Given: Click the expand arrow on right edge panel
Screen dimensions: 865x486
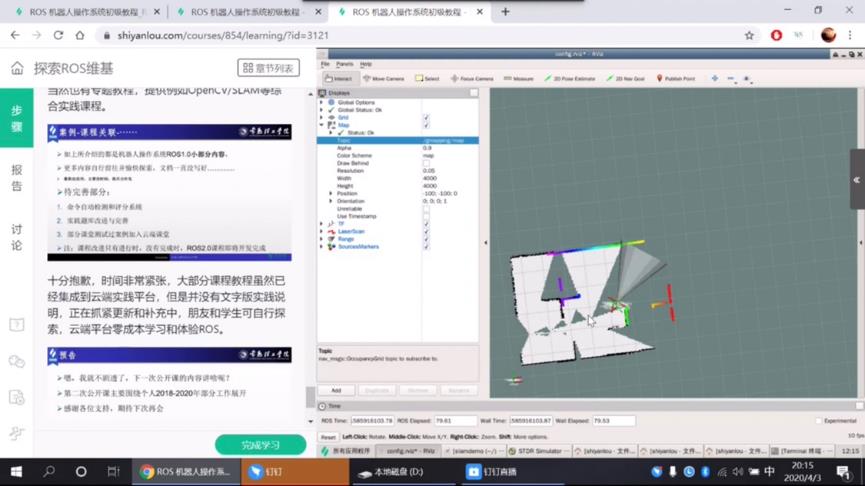Looking at the screenshot, I should [857, 180].
